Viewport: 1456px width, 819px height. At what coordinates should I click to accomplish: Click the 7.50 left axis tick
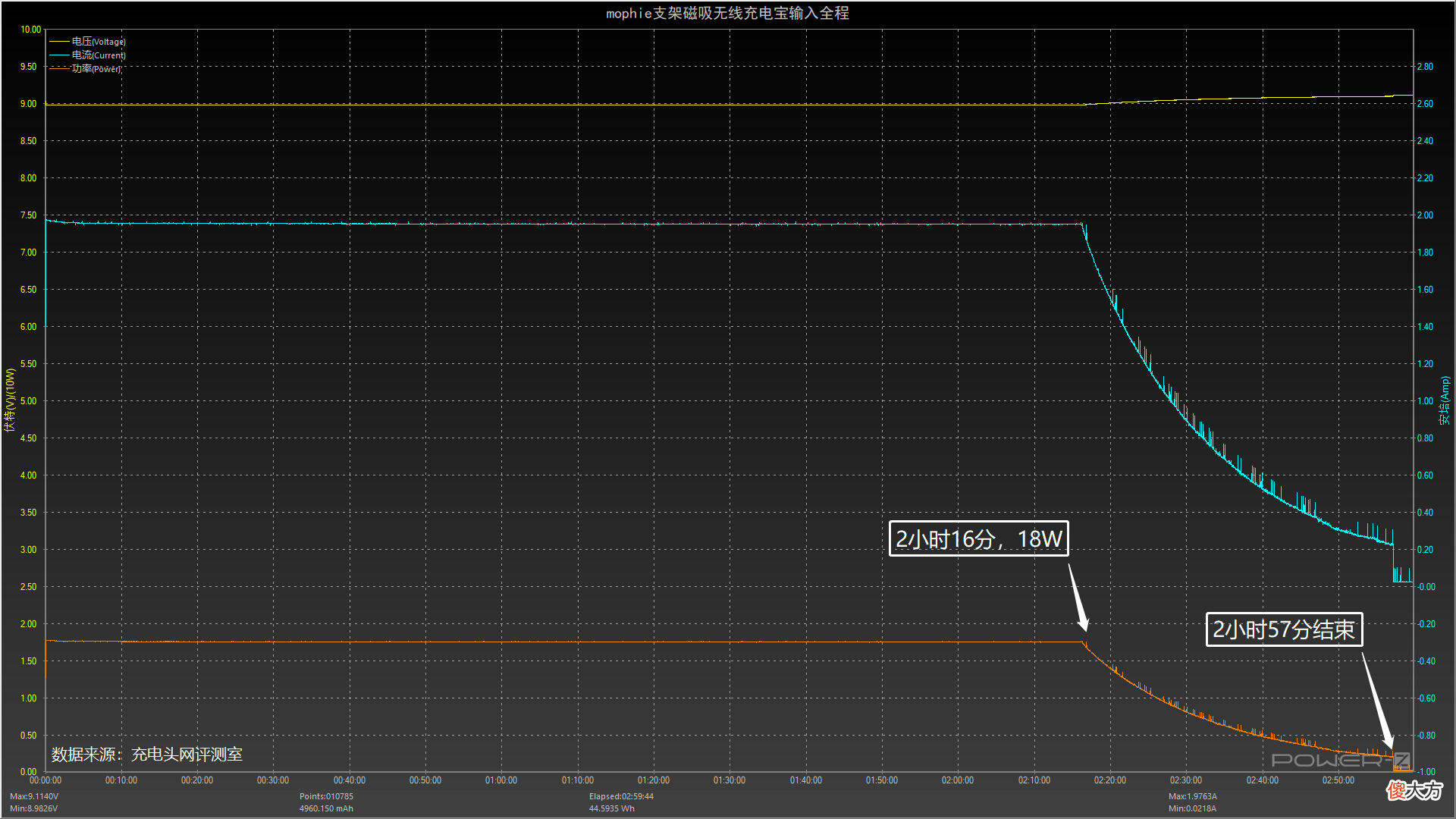tap(28, 215)
